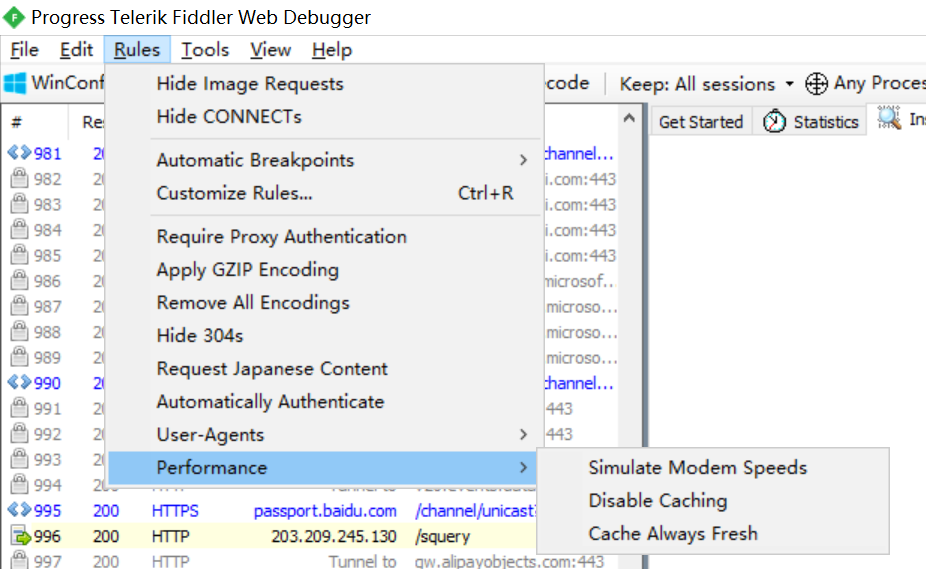Open the File menu
The image size is (926, 569).
[24, 50]
